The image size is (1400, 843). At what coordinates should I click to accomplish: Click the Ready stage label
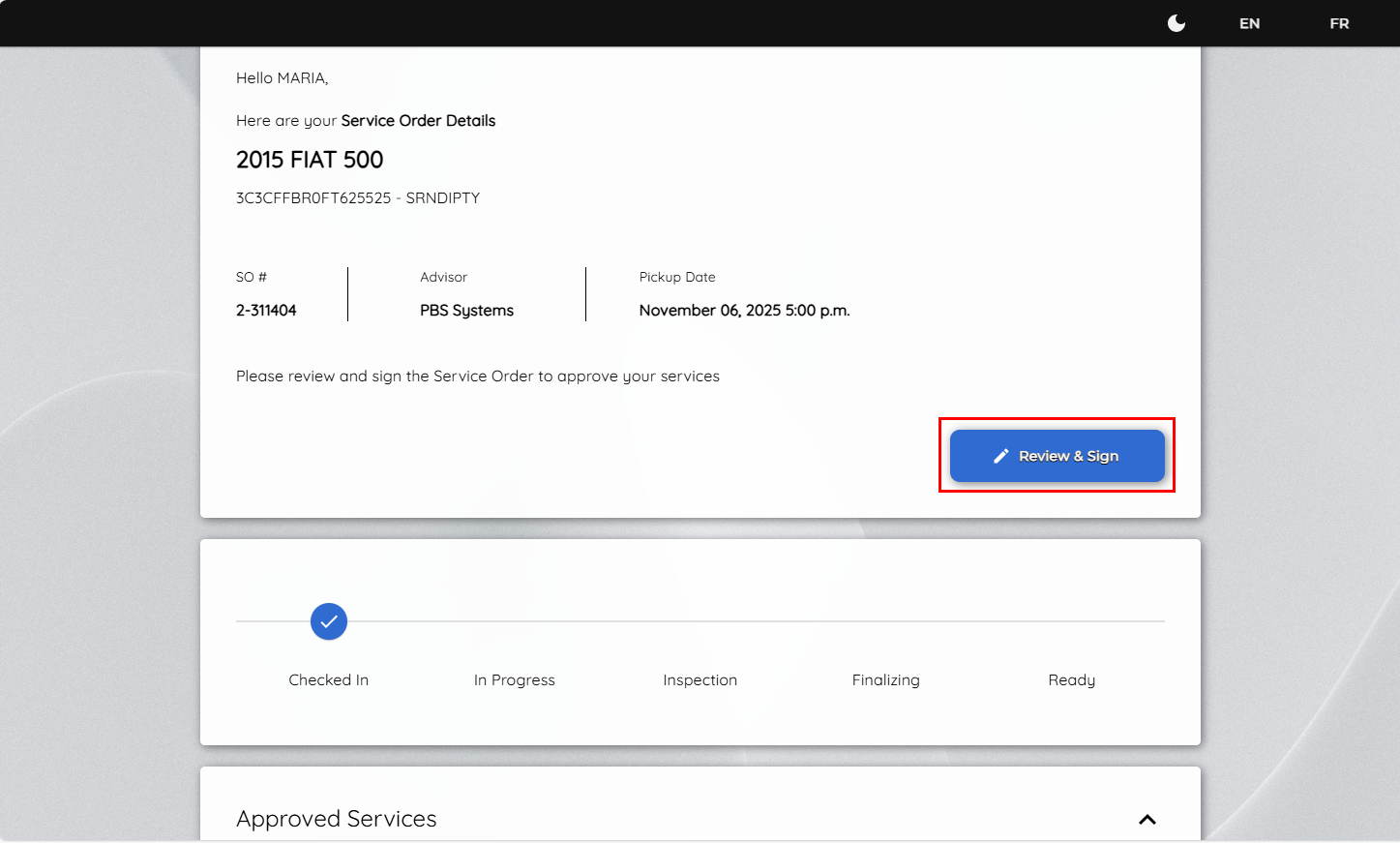point(1071,680)
